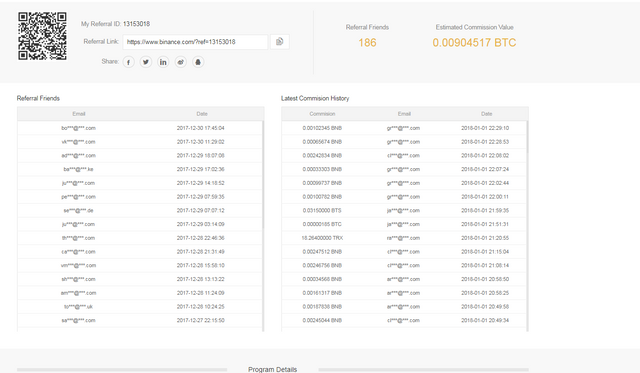Select the 18.26400000 TRX commission row

tap(404, 238)
